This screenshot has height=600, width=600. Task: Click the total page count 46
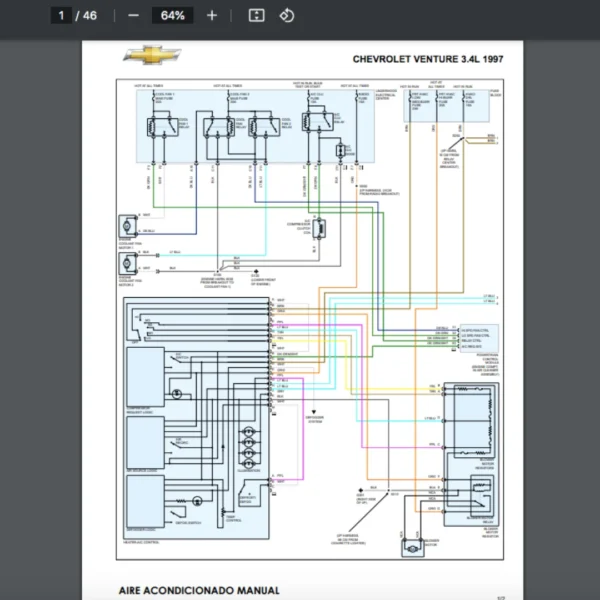90,16
